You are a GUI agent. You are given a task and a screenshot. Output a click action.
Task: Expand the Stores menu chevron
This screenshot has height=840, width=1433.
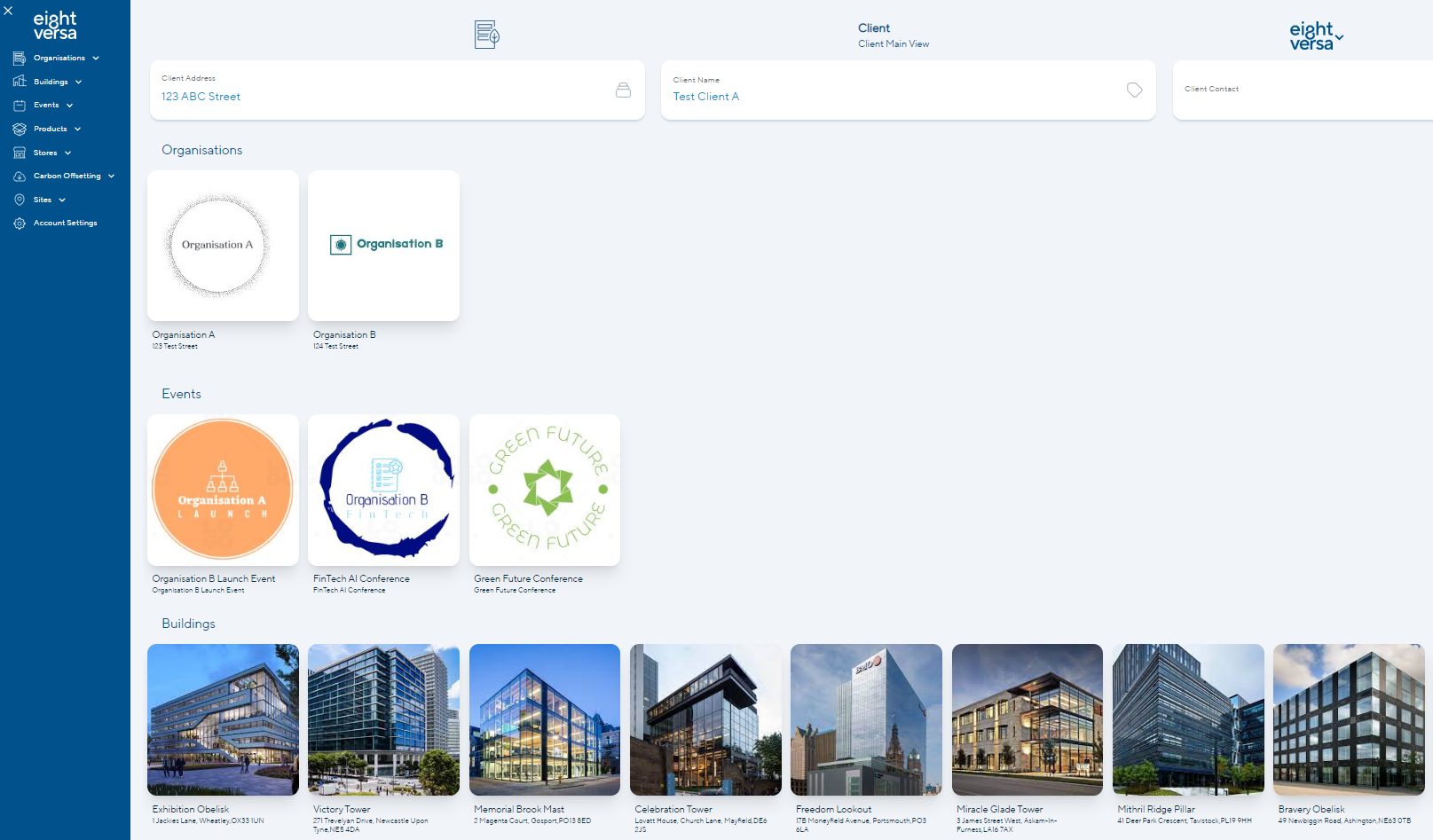[67, 153]
